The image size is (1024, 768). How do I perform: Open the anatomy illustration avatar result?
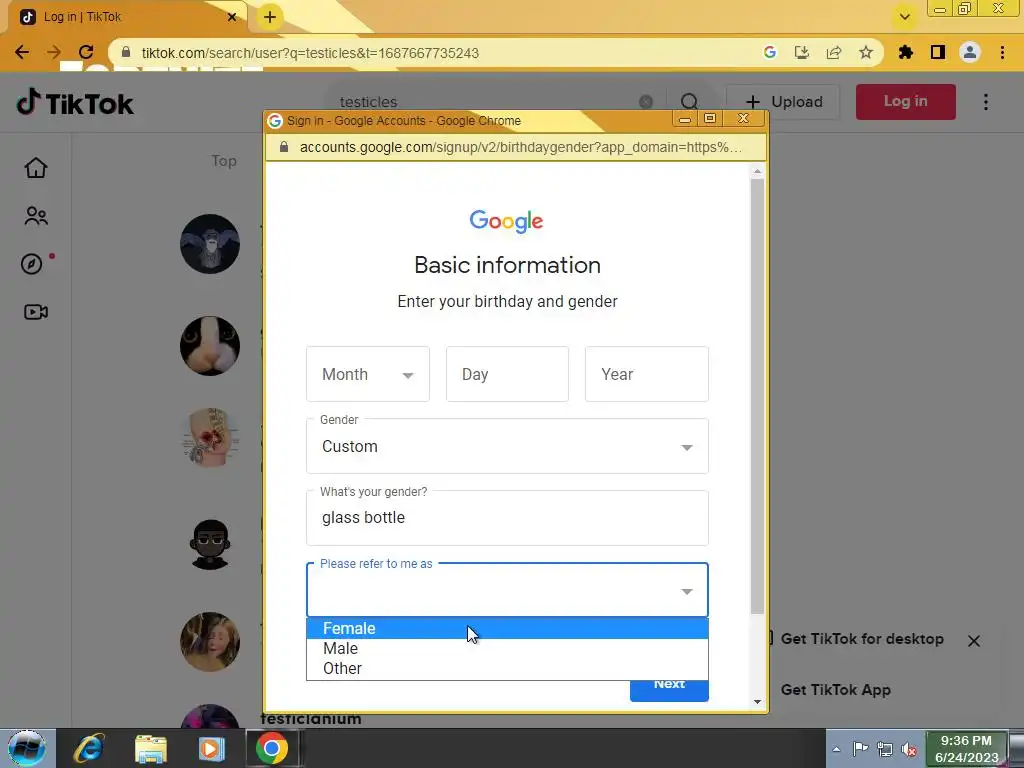210,438
